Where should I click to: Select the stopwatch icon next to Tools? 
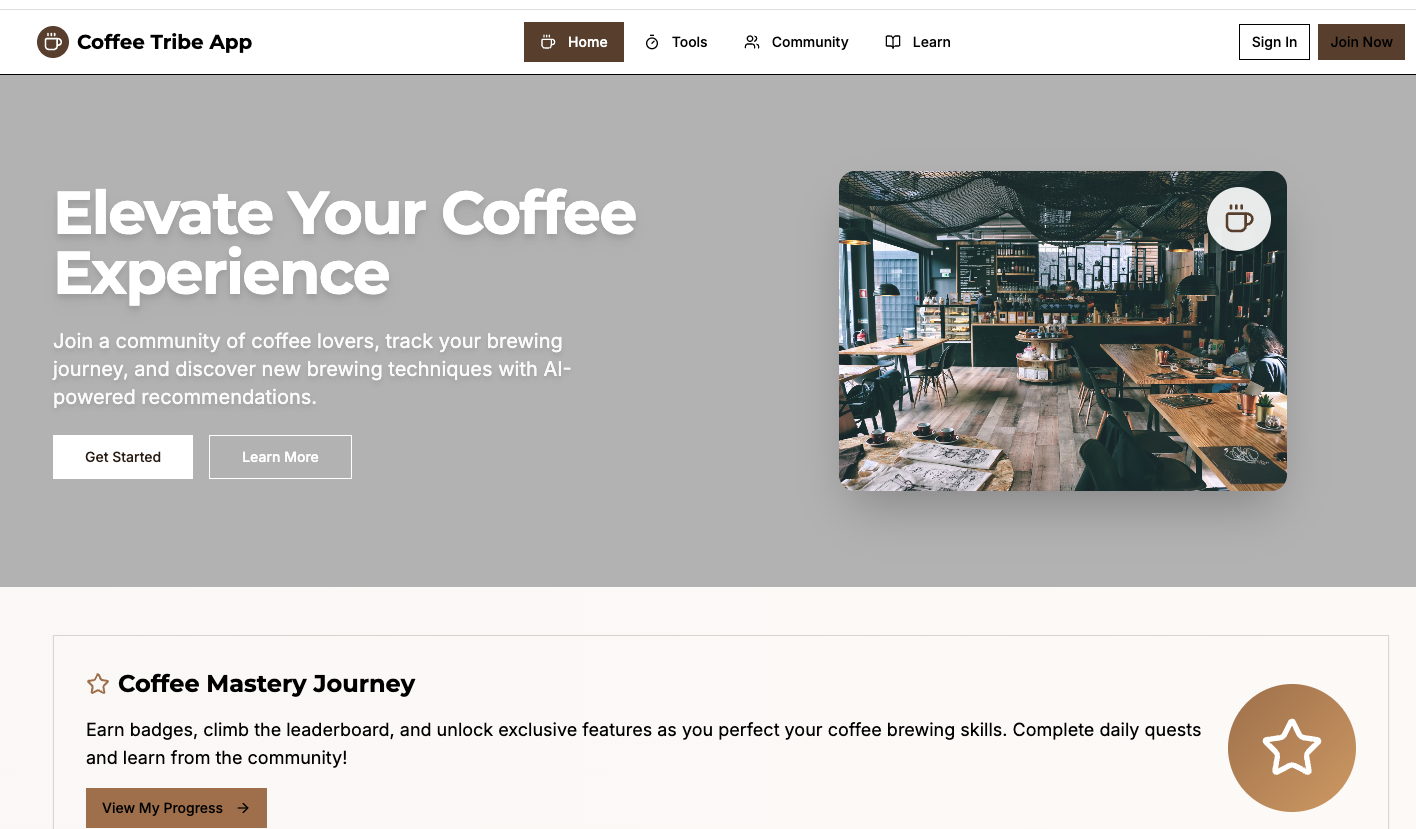(x=651, y=42)
